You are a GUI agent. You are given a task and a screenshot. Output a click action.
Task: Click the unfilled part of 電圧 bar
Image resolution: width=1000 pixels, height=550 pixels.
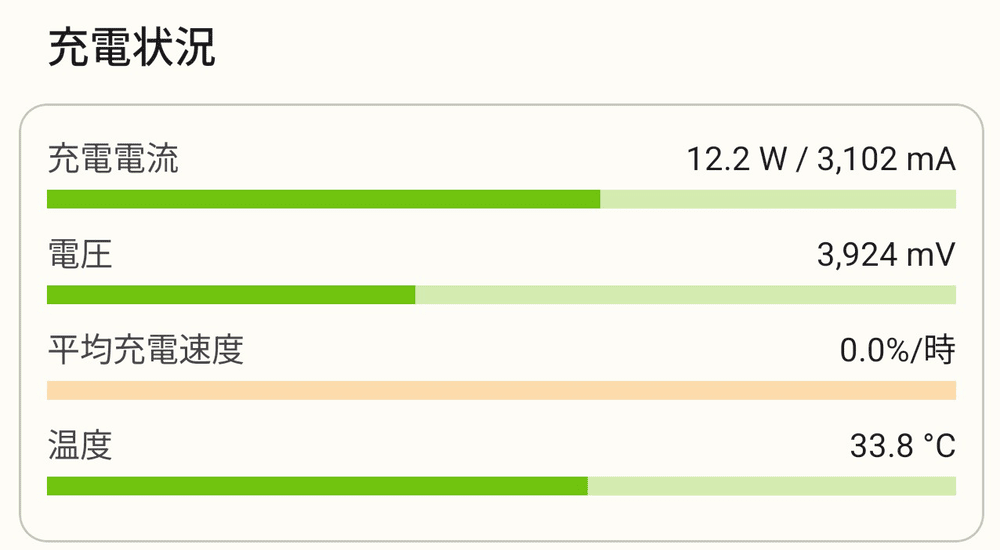(x=685, y=295)
